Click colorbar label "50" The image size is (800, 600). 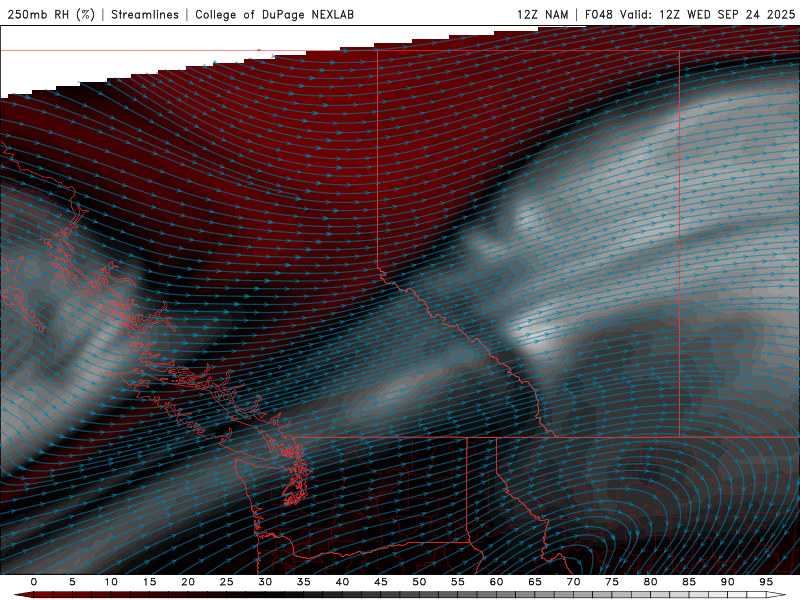pos(419,582)
